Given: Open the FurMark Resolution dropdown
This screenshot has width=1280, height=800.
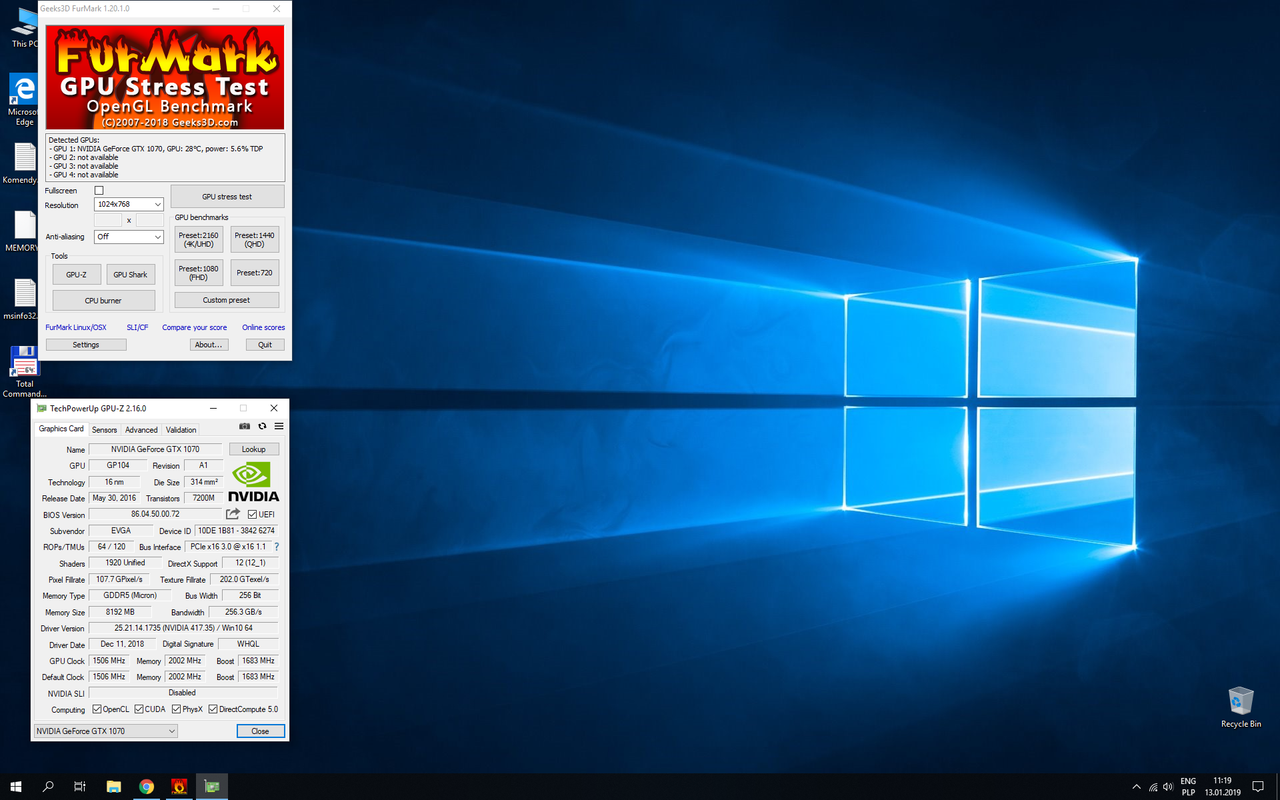Looking at the screenshot, I should 129,204.
